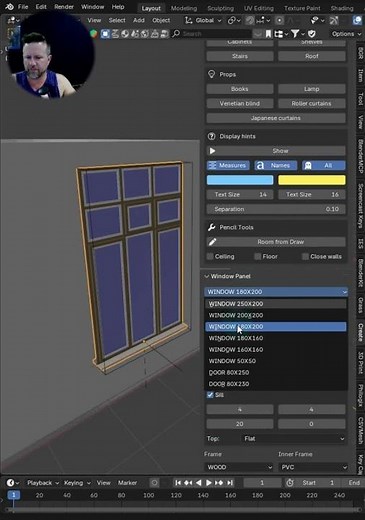Click the gizmo display icon
The width and height of the screenshot is (365, 520).
pos(334,21)
